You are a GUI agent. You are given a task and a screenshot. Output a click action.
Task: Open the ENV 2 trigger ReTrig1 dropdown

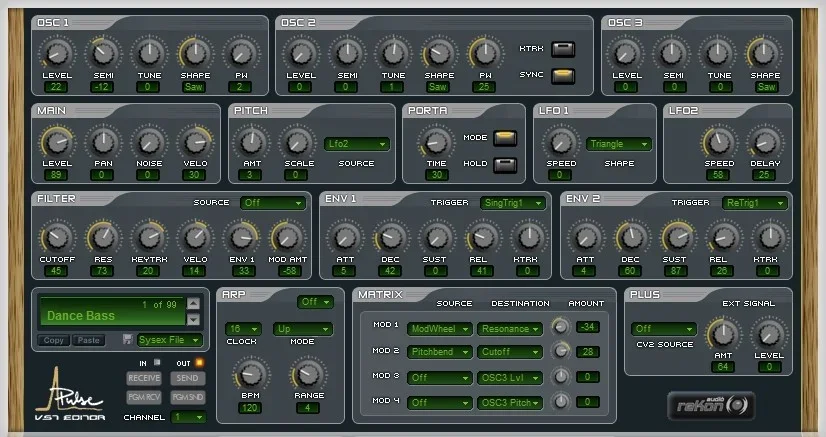[x=754, y=203]
